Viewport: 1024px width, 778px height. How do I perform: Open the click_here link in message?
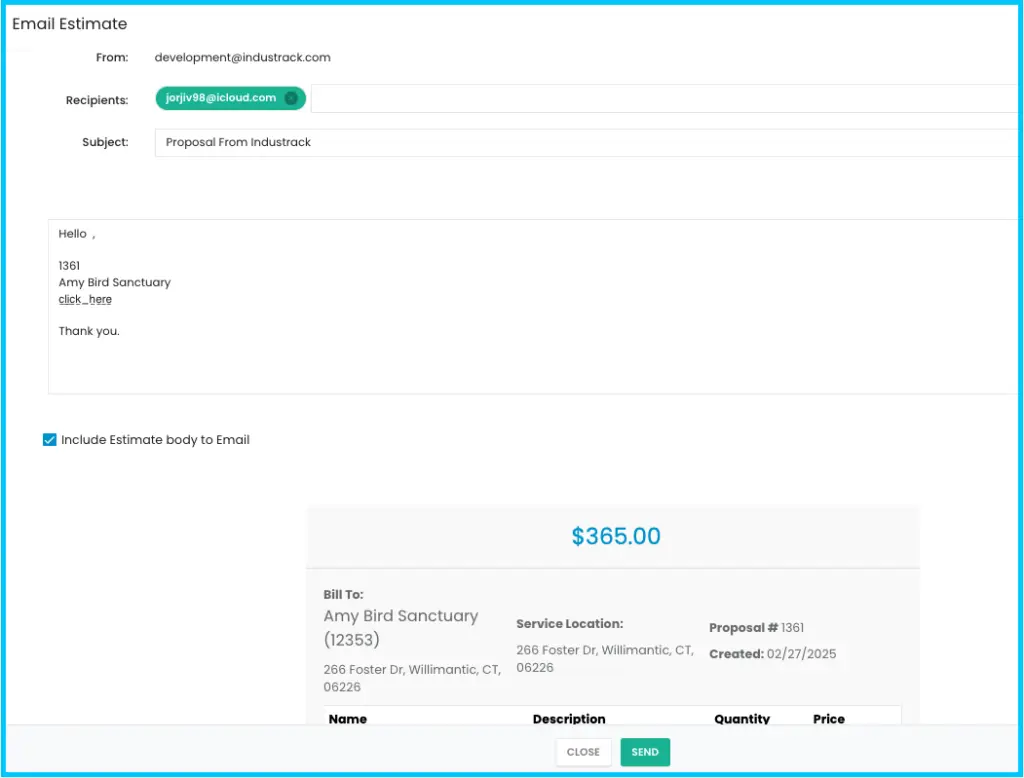85,299
